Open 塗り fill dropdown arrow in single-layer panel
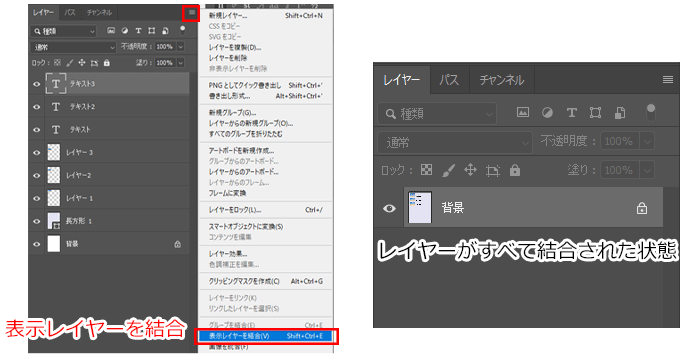700x360 pixels. tap(647, 170)
